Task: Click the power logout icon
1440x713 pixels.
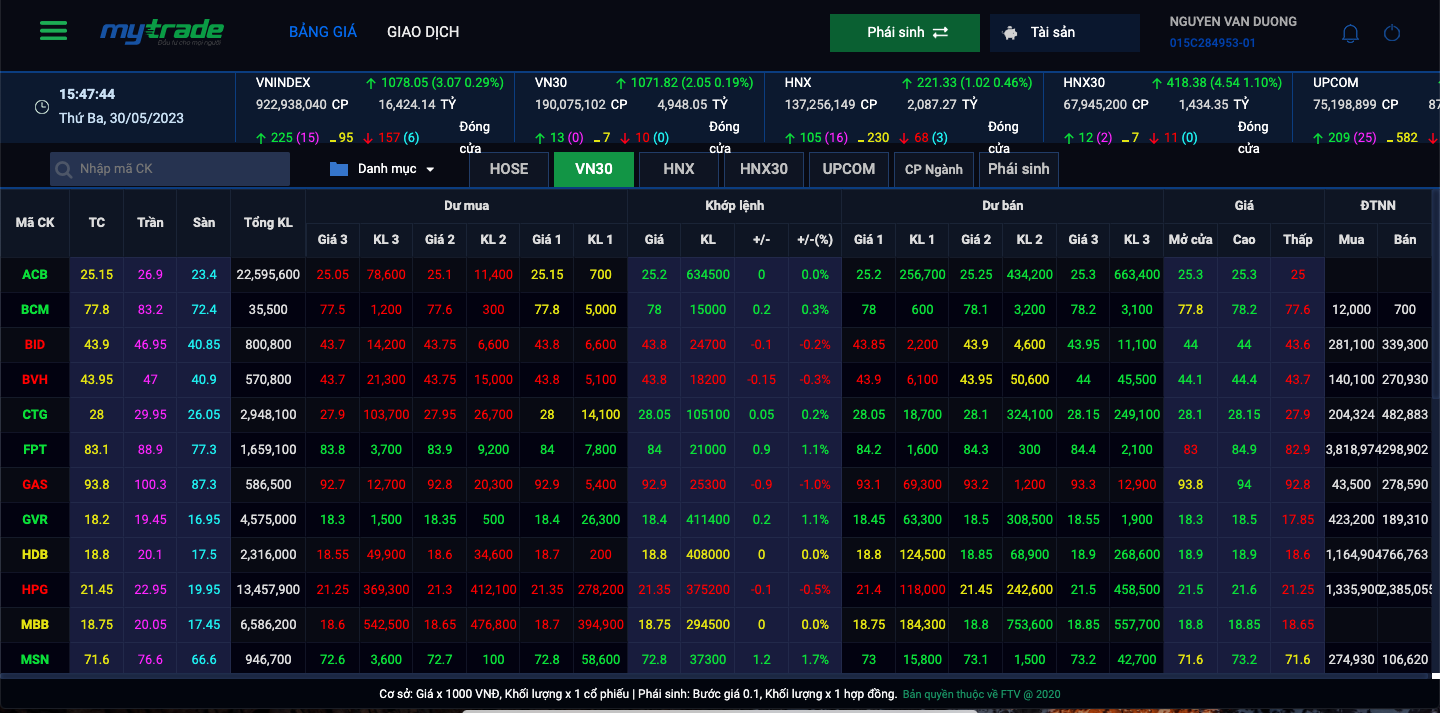Action: [1392, 33]
